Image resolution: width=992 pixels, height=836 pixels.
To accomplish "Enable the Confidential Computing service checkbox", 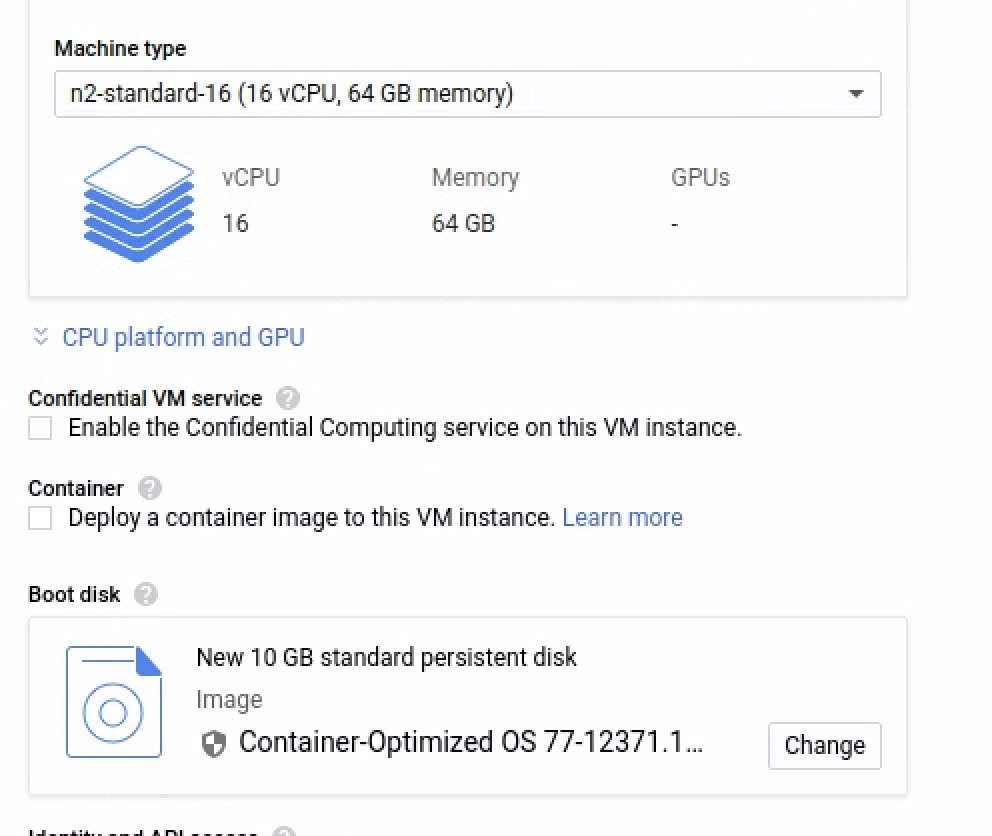I will (x=40, y=429).
